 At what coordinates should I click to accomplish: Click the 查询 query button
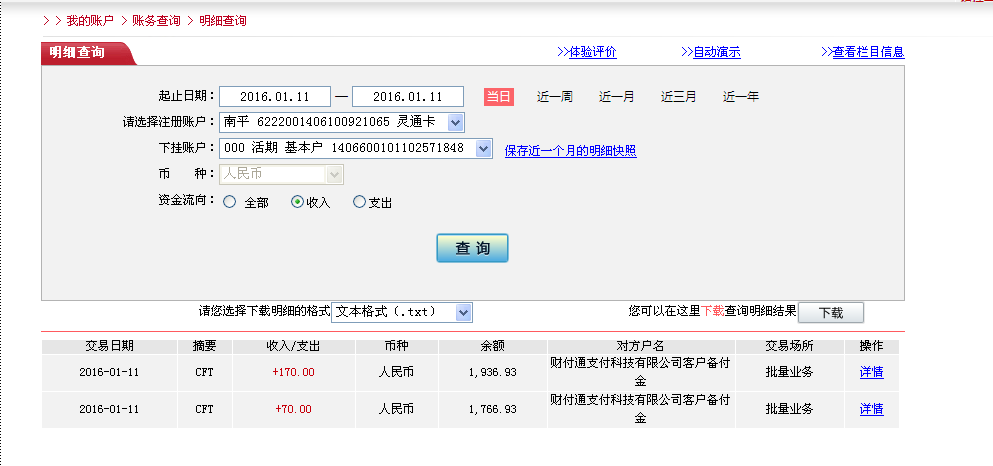point(472,248)
